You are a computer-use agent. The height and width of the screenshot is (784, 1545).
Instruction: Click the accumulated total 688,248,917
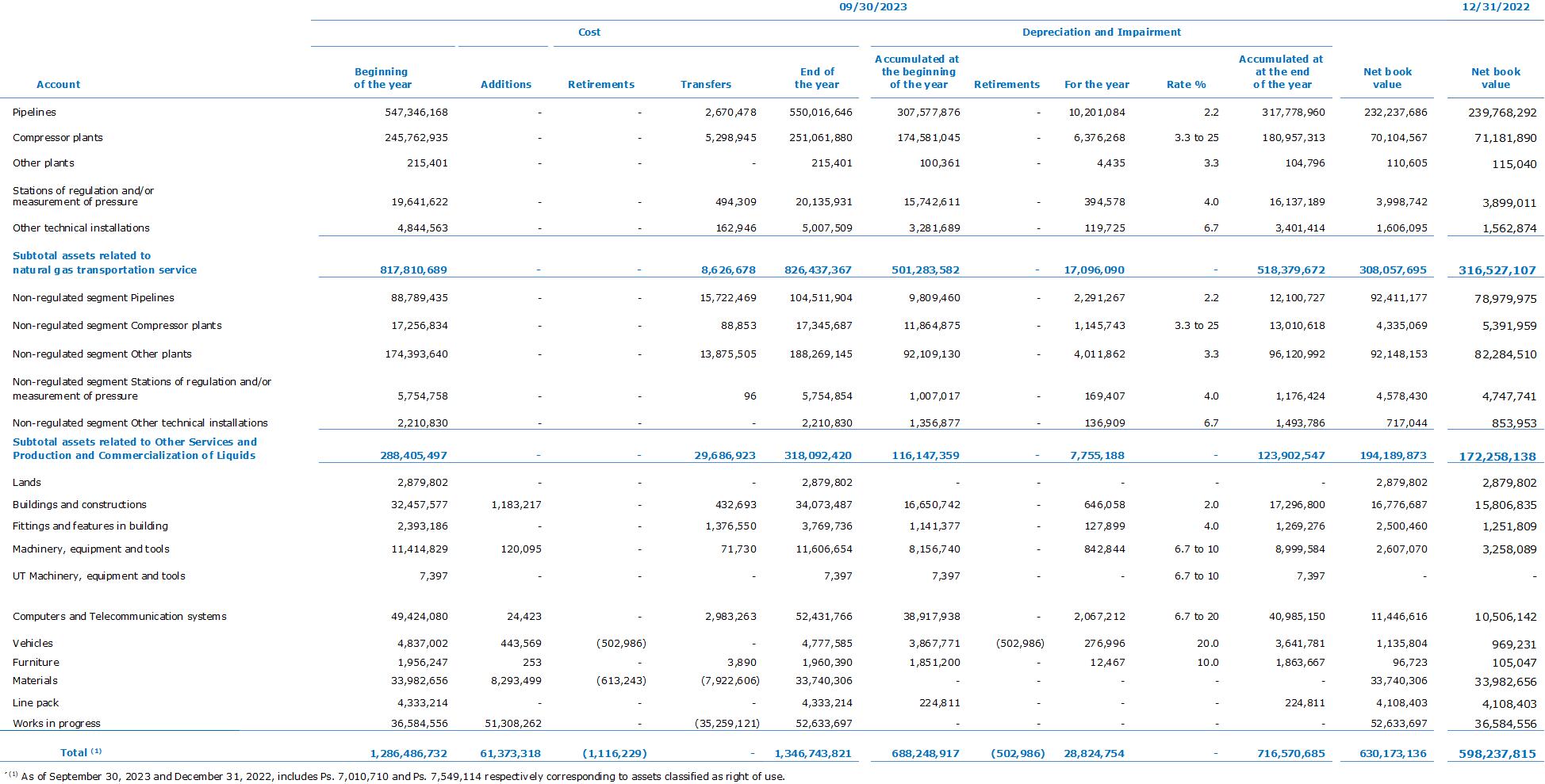tap(926, 754)
